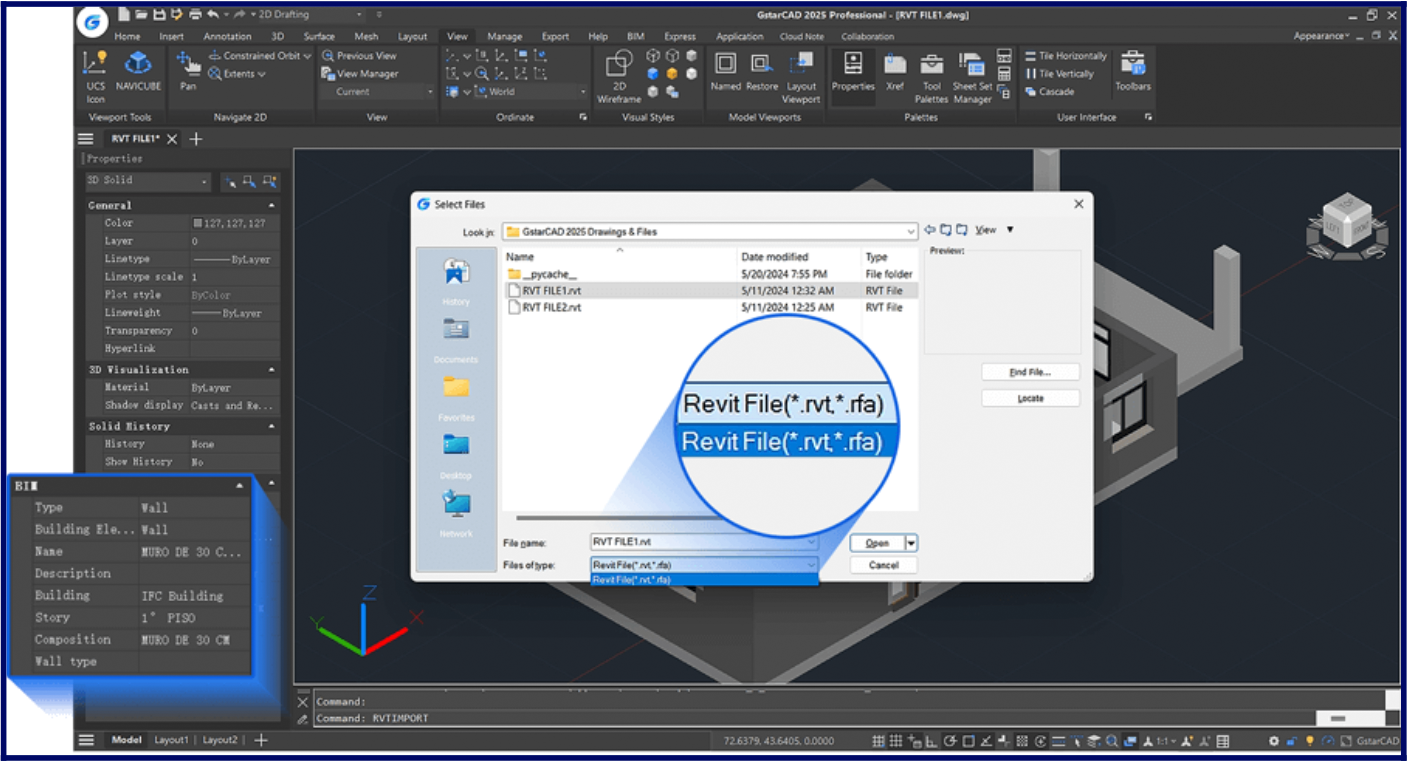Viewport: 1410px width, 762px height.
Task: Click the Print icon in quick access toolbar
Action: point(194,14)
